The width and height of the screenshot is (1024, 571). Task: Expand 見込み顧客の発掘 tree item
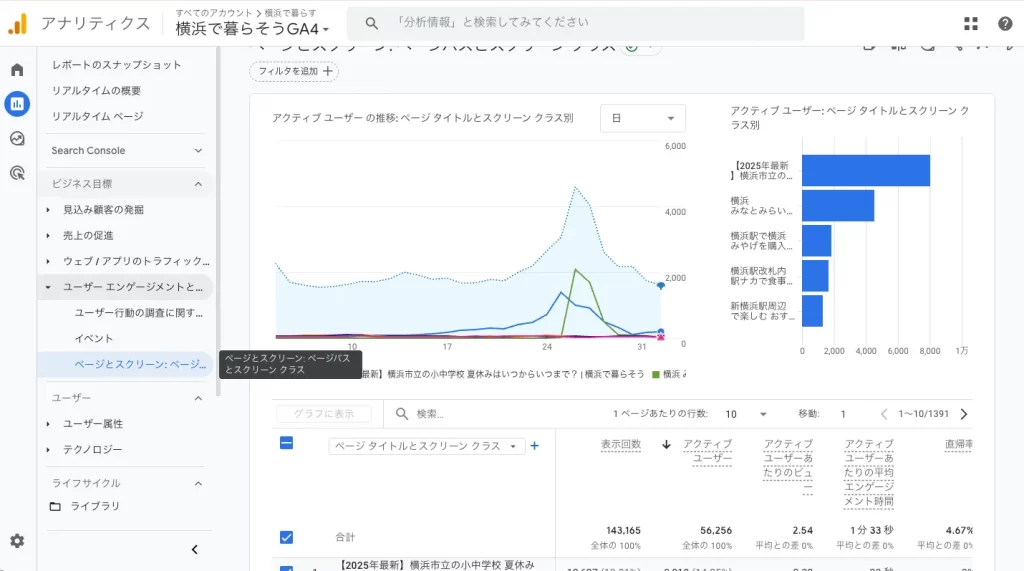pyautogui.click(x=48, y=210)
